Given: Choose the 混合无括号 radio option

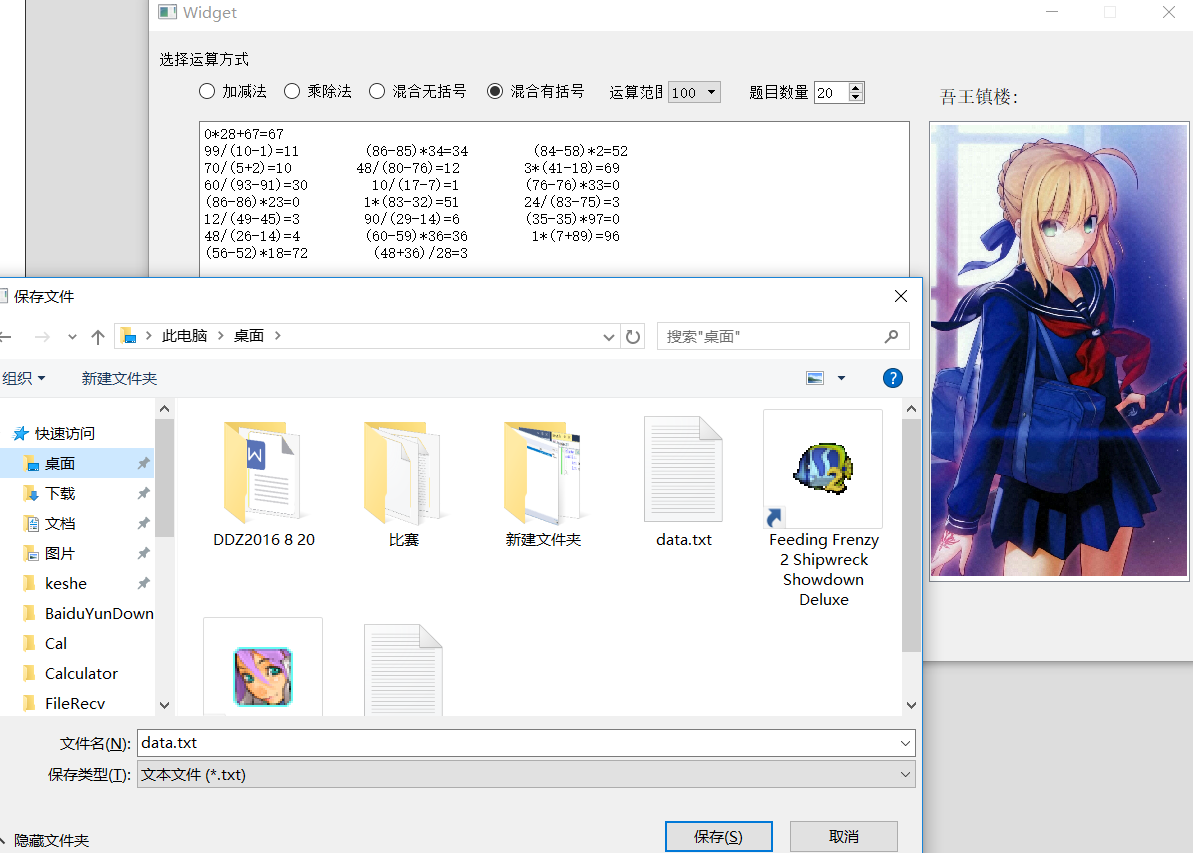Looking at the screenshot, I should 418,91.
